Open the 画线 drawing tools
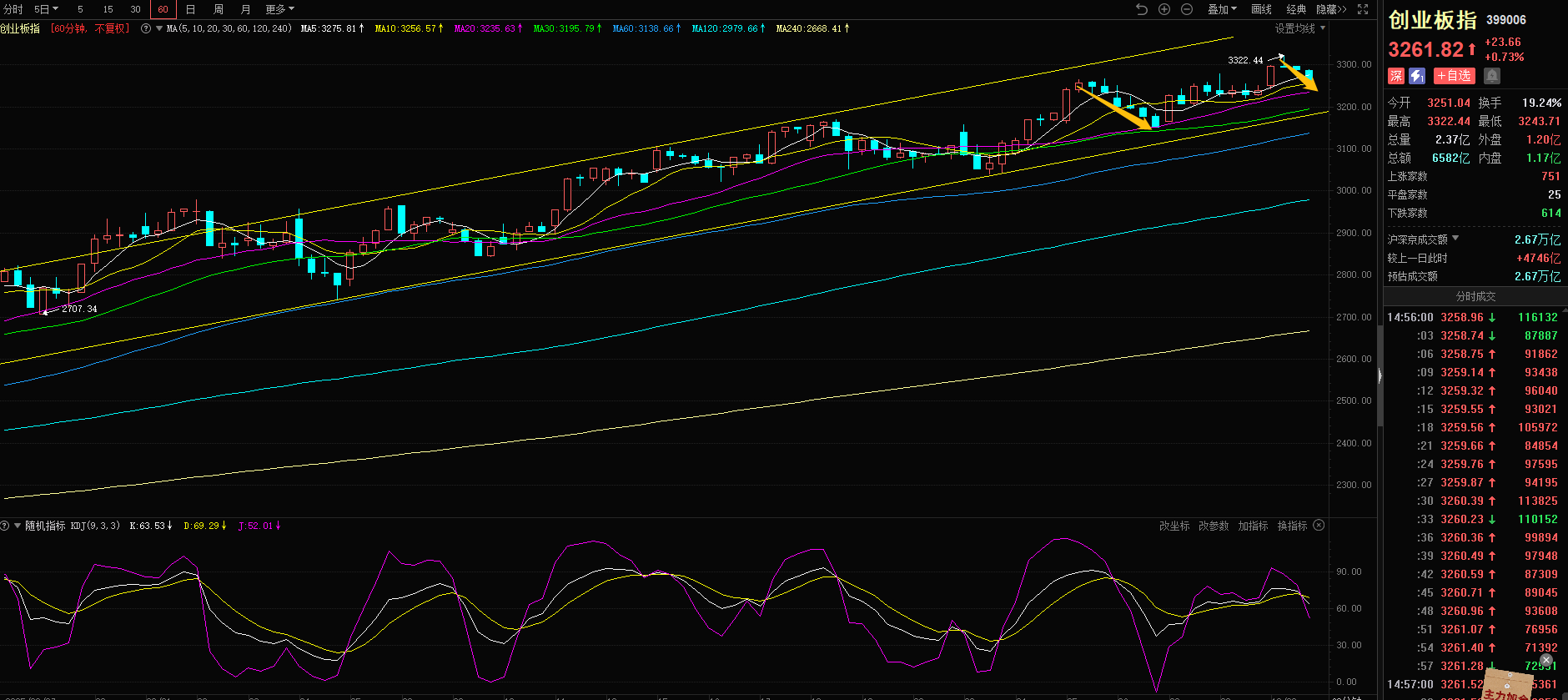 click(x=1261, y=9)
